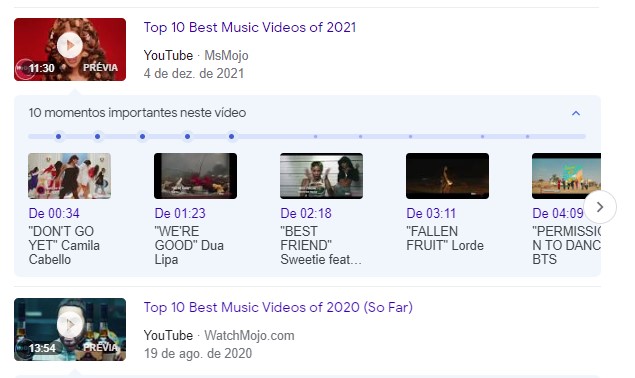The image size is (635, 378).
Task: Jump to moment De 01:23
Action: 180,213
